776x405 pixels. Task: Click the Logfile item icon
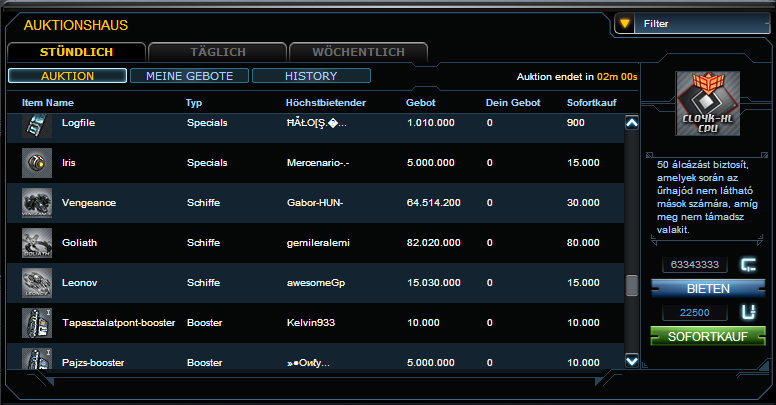(x=37, y=124)
